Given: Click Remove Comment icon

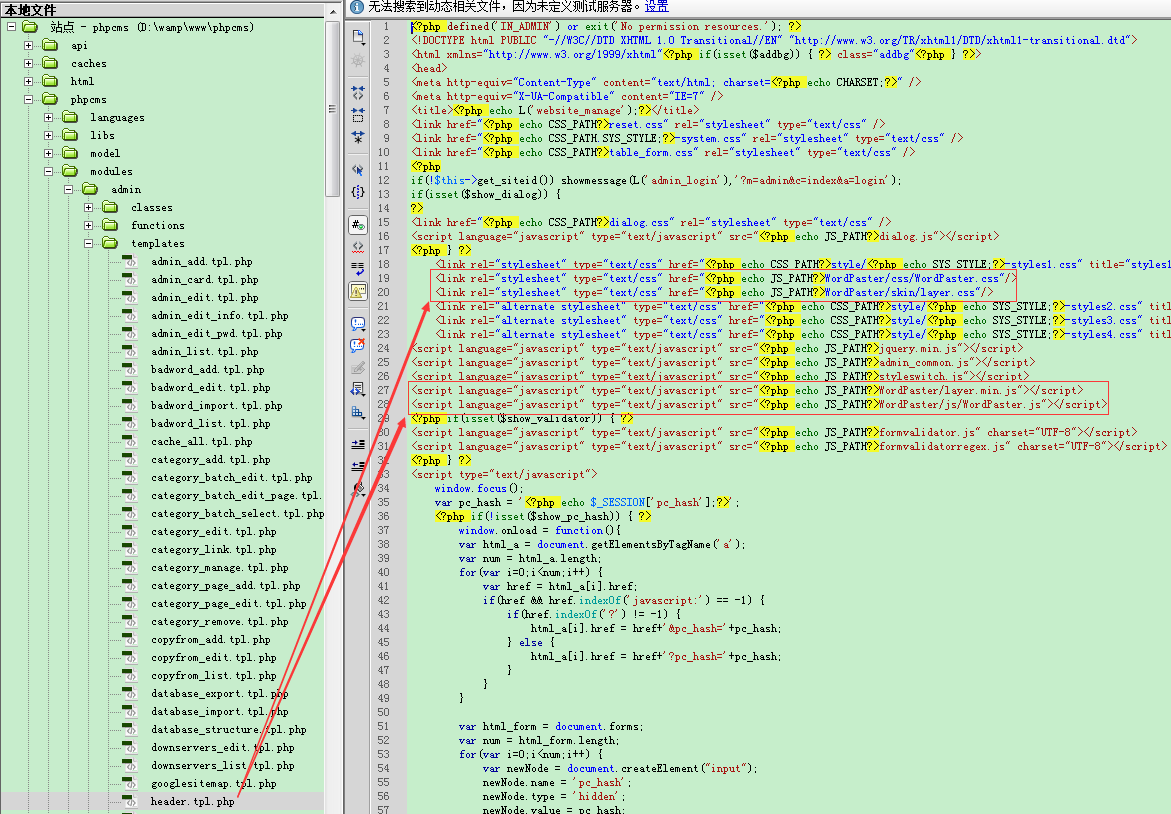Looking at the screenshot, I should tap(358, 346).
